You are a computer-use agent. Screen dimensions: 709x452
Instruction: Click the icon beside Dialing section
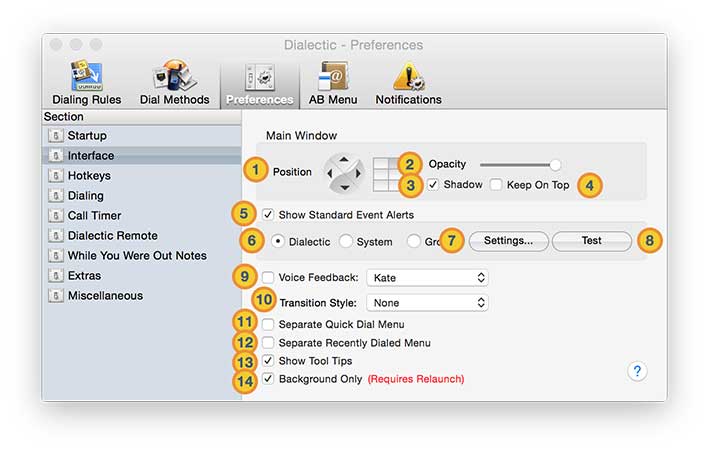pos(56,195)
